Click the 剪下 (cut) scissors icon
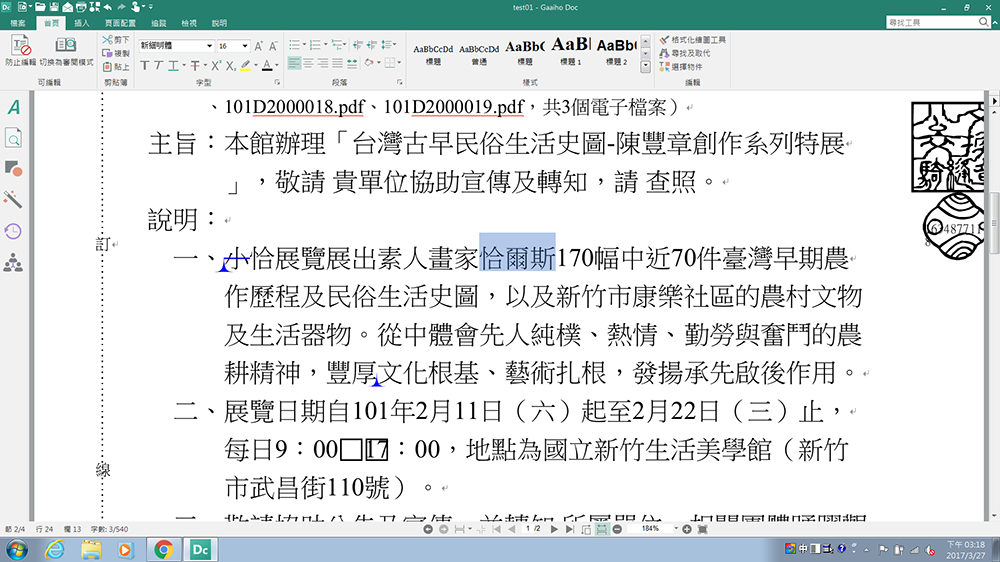 tap(108, 40)
